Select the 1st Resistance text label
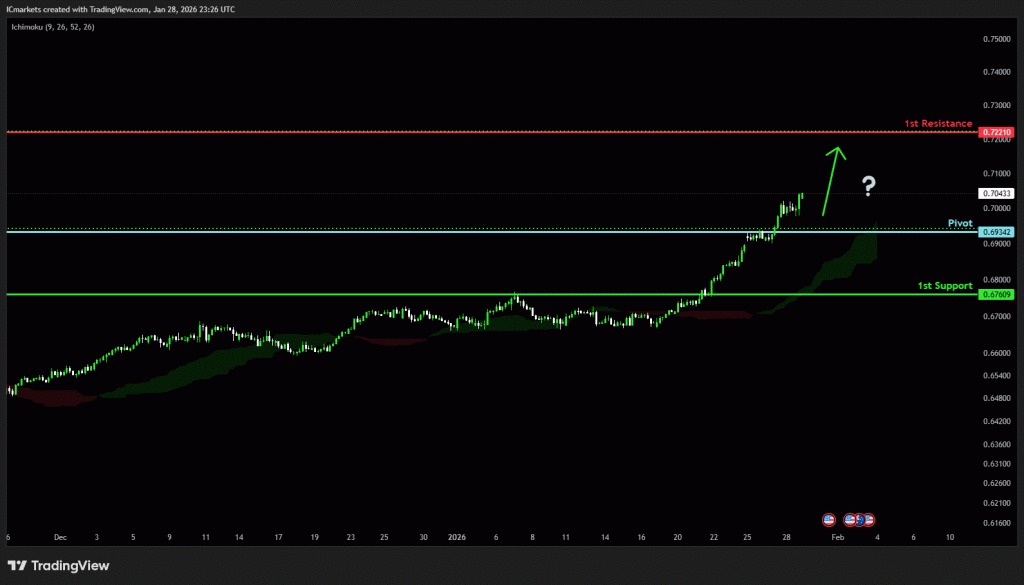The width and height of the screenshot is (1024, 585). tap(938, 124)
